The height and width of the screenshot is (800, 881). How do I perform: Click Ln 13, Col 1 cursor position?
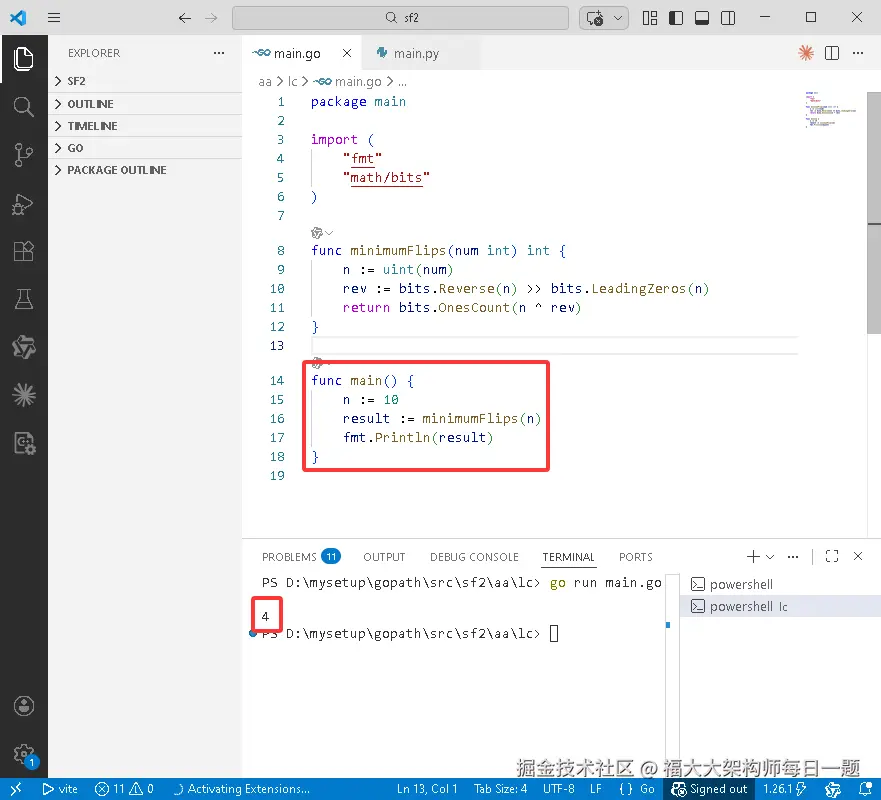(427, 789)
